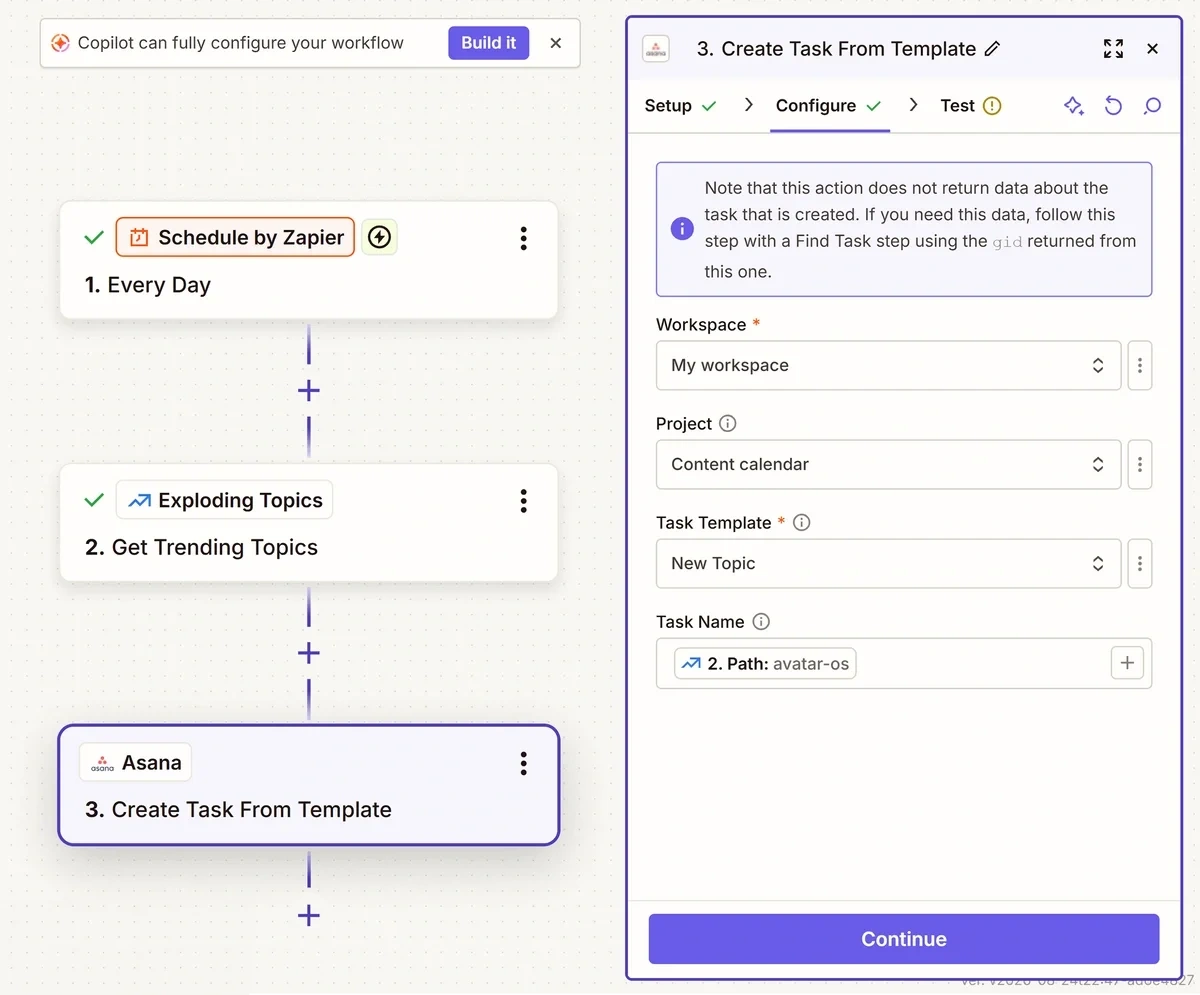
Task: Open the Task Template dropdown showing New Topic
Action: click(888, 563)
